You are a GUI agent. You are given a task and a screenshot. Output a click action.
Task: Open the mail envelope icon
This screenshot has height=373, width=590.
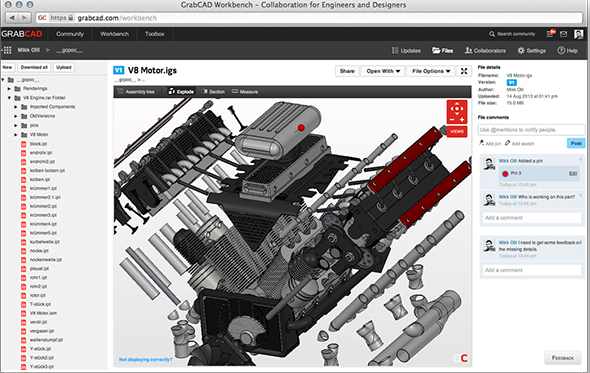tap(563, 34)
